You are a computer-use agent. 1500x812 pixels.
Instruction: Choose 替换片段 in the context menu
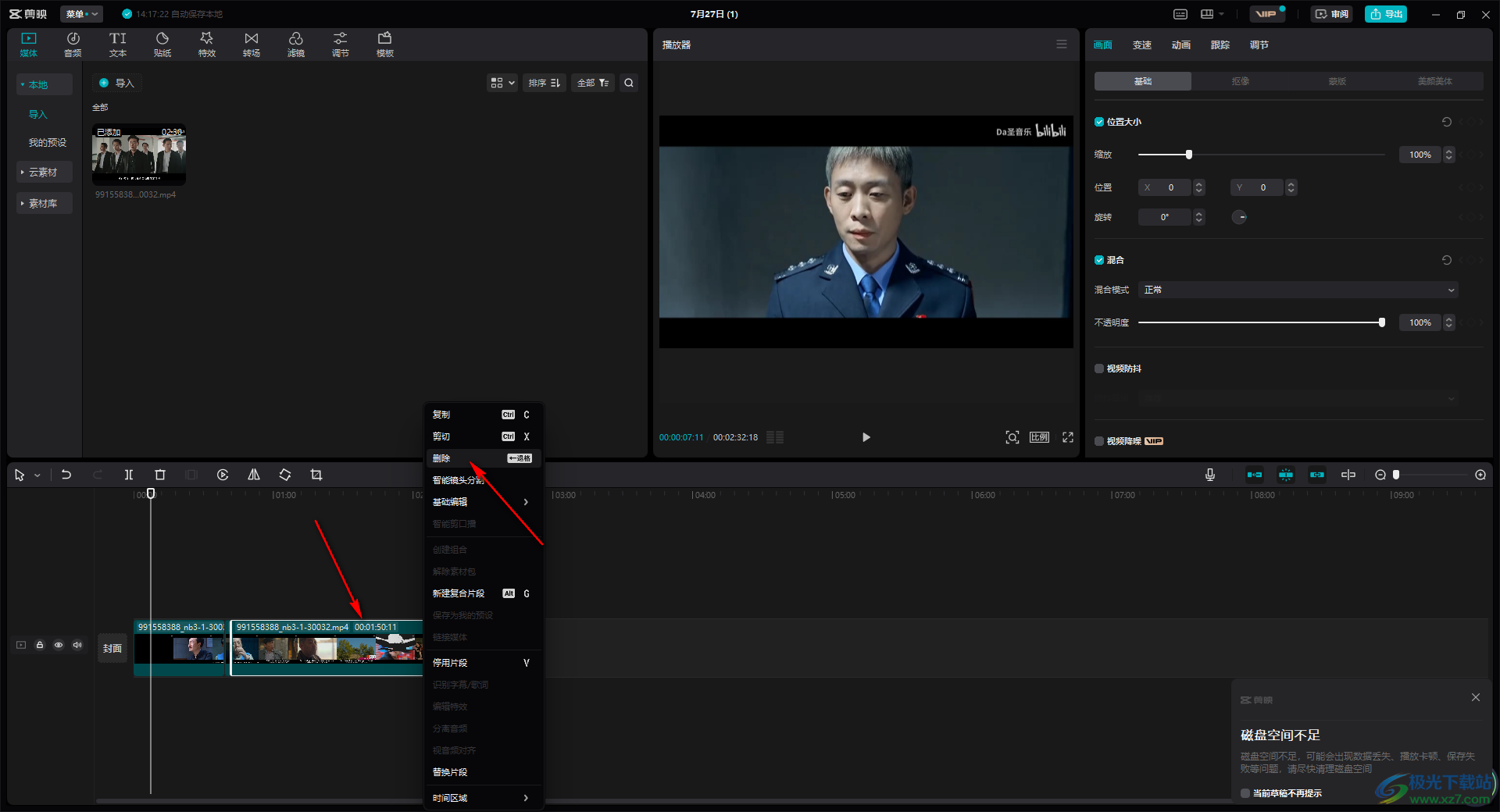click(483, 772)
